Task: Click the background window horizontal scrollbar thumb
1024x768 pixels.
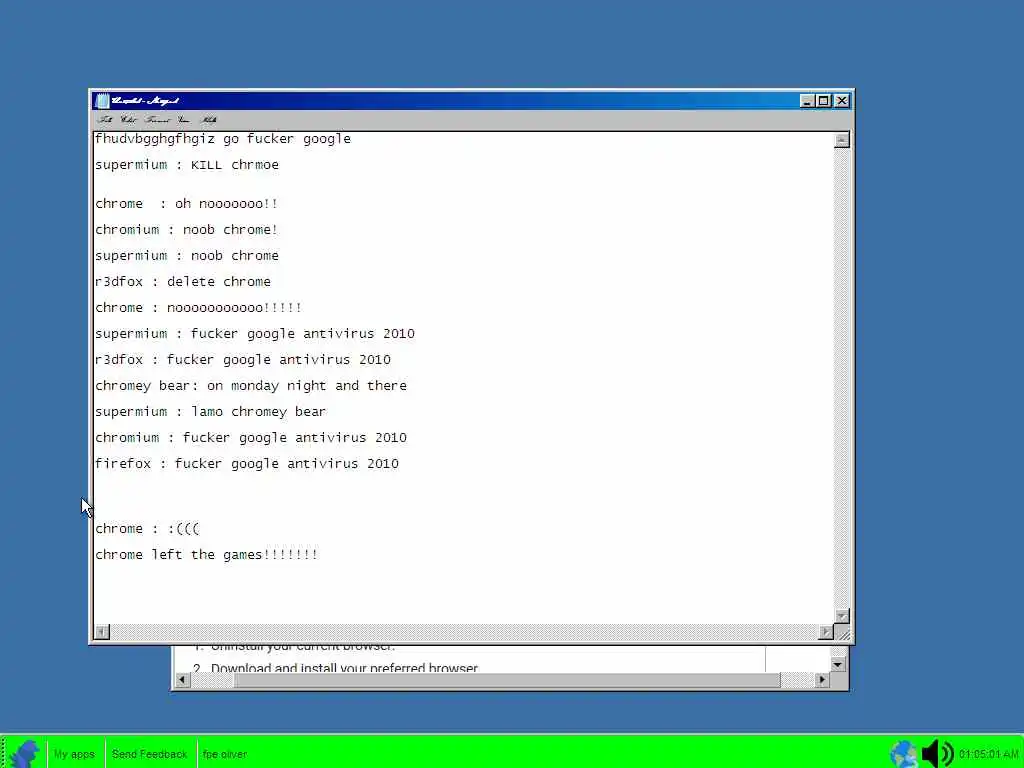Action: coord(507,680)
